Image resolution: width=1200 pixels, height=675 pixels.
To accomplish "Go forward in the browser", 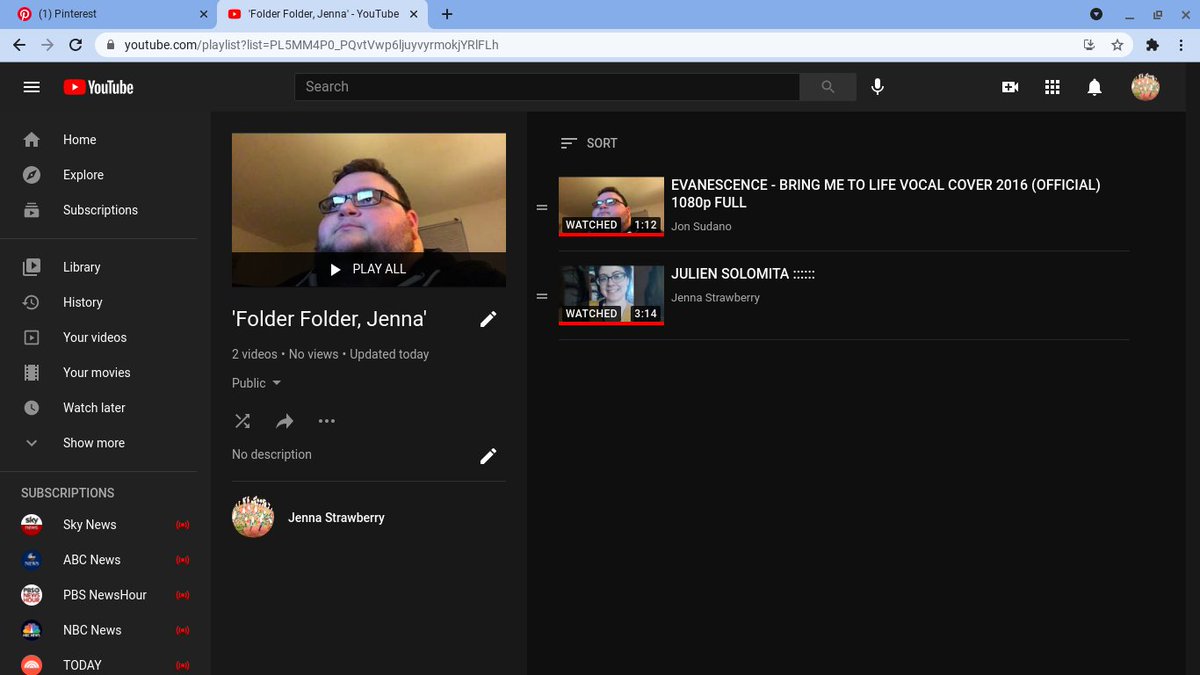I will tap(47, 45).
